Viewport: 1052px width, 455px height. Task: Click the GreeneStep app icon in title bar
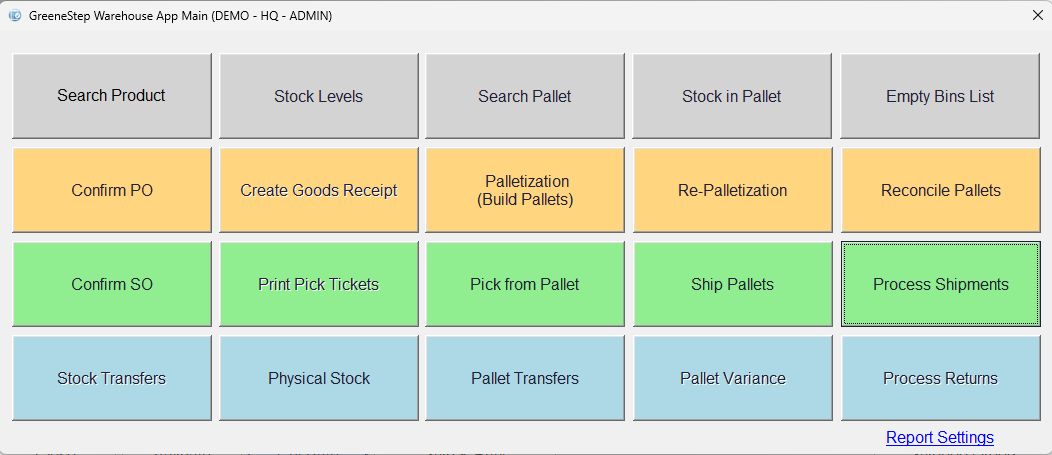15,15
